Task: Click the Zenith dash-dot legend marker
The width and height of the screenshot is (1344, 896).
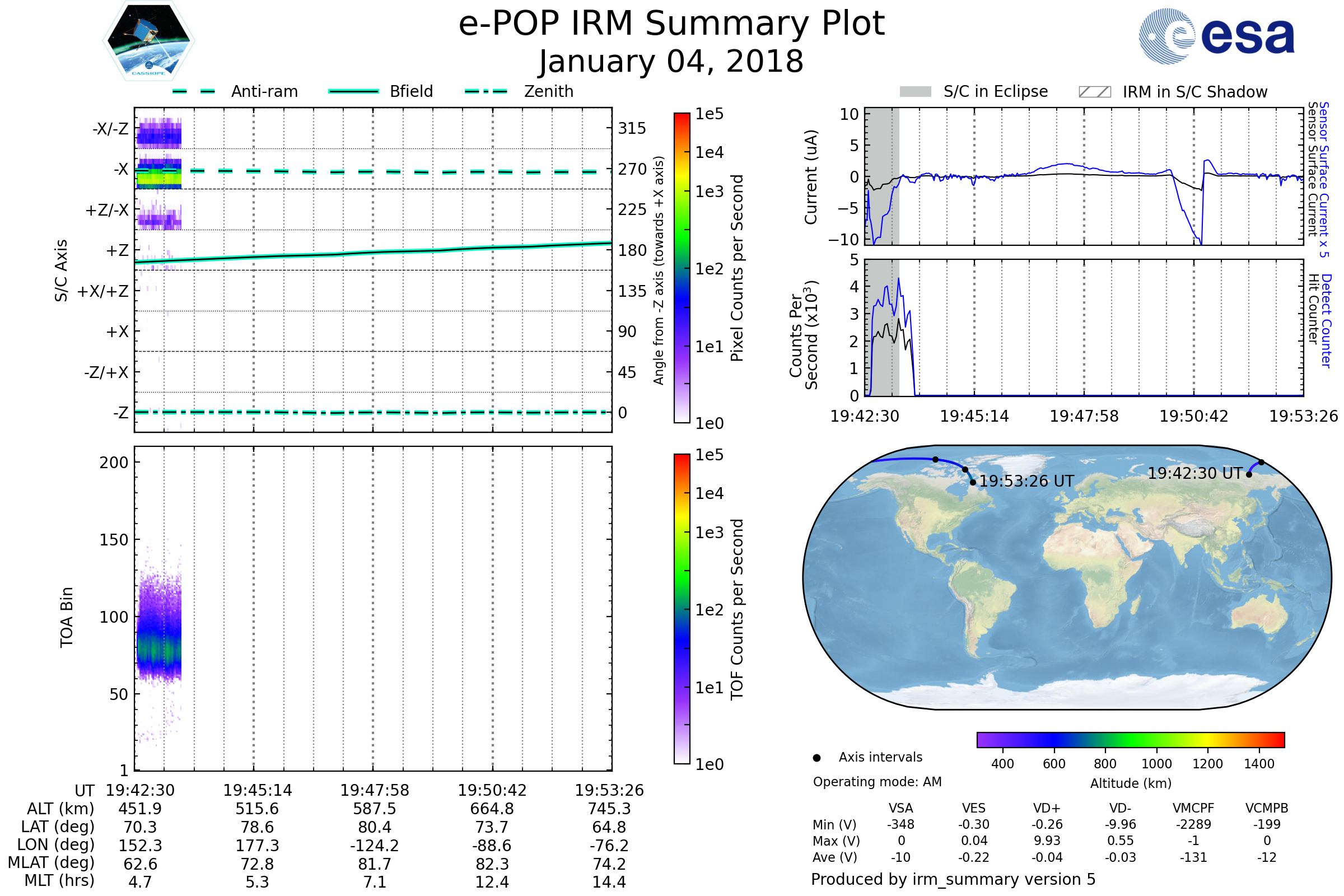Action: [x=486, y=91]
